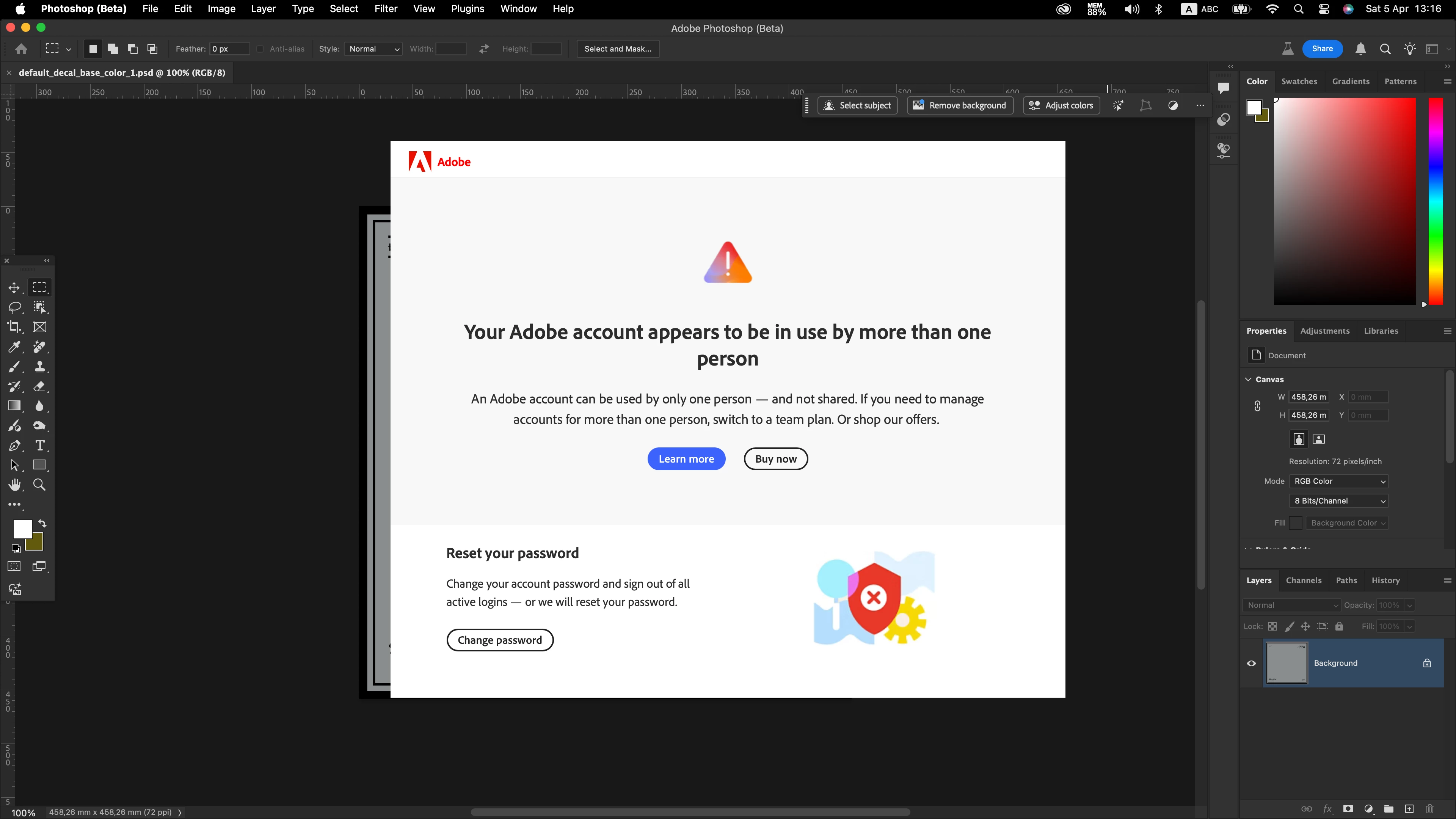Select the Clone Stamp tool
This screenshot has width=1456, height=819.
(x=39, y=366)
